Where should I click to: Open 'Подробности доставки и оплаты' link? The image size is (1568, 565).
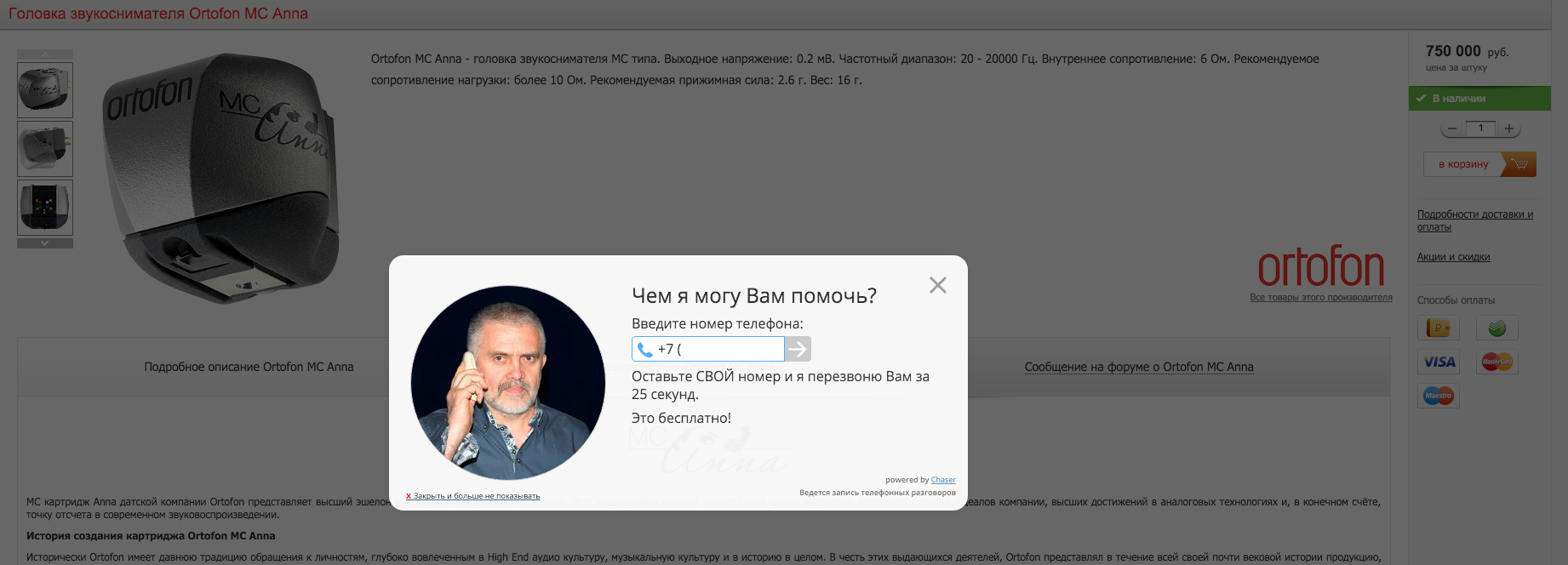click(1475, 220)
